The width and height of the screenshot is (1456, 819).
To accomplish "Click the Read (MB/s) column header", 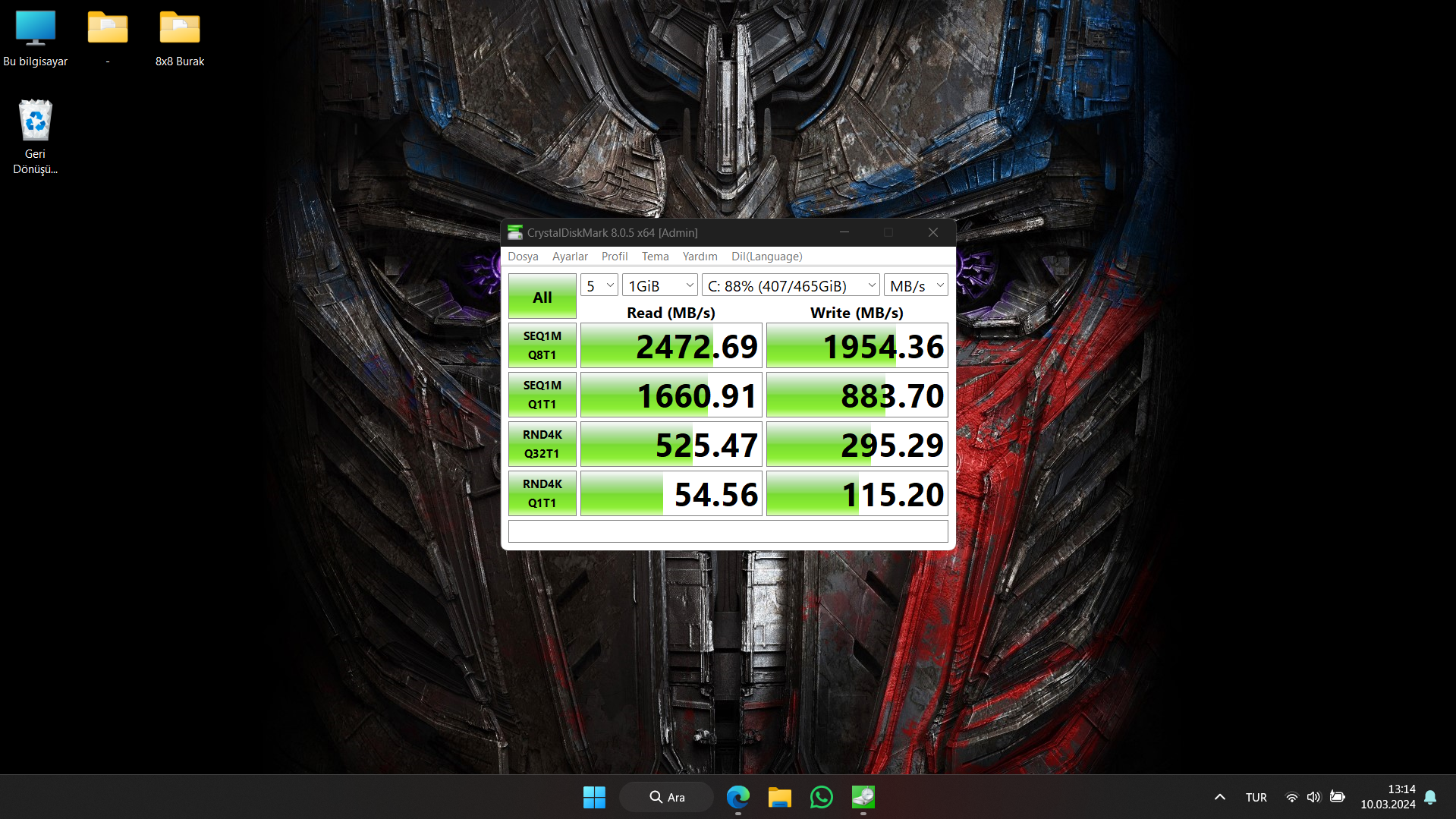I will pyautogui.click(x=671, y=313).
